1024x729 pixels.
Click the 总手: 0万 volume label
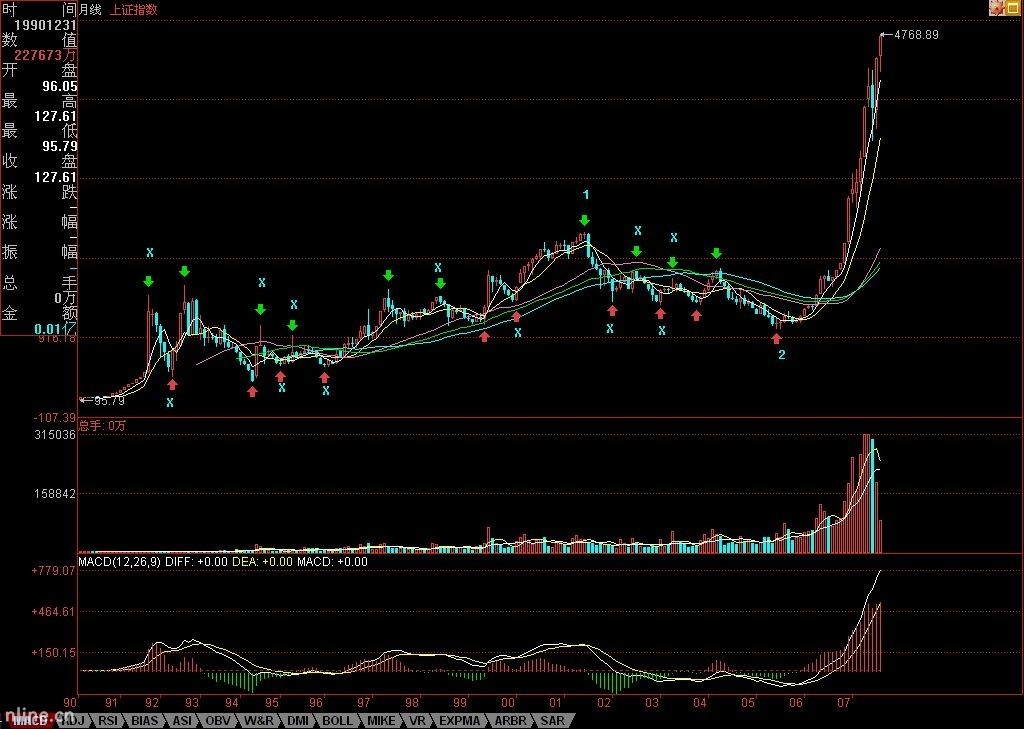(x=103, y=426)
